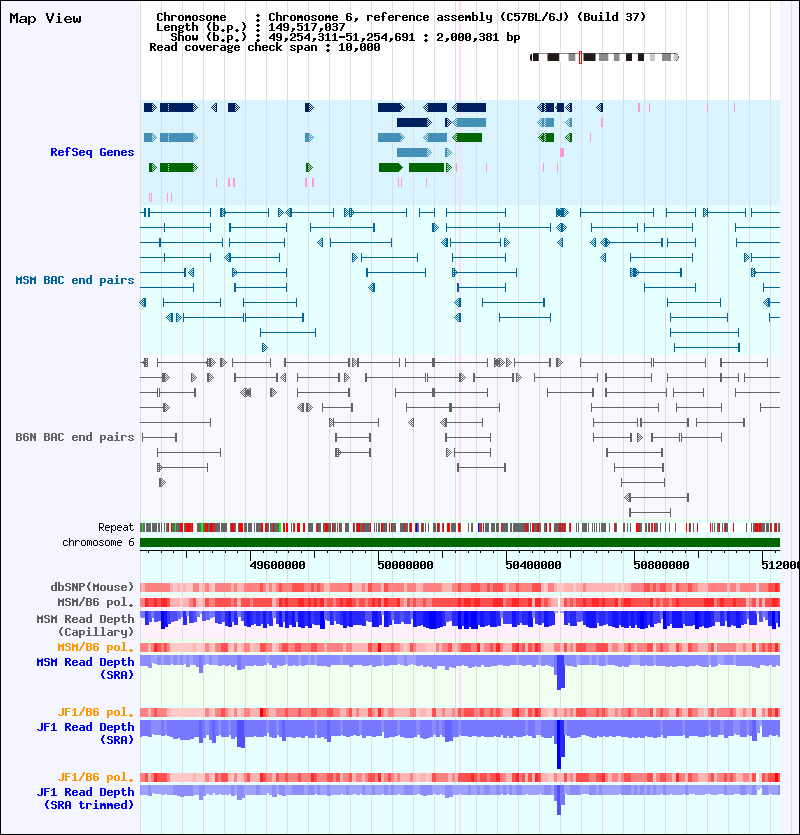800x835 pixels.
Task: Click the 50400000 ruler position label
Action: [533, 565]
